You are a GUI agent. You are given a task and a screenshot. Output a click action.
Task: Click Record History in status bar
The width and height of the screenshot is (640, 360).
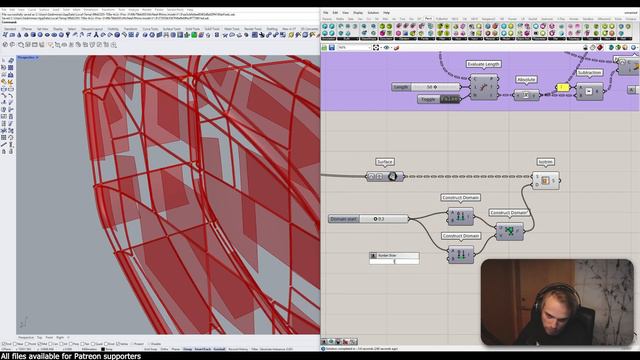coord(238,349)
